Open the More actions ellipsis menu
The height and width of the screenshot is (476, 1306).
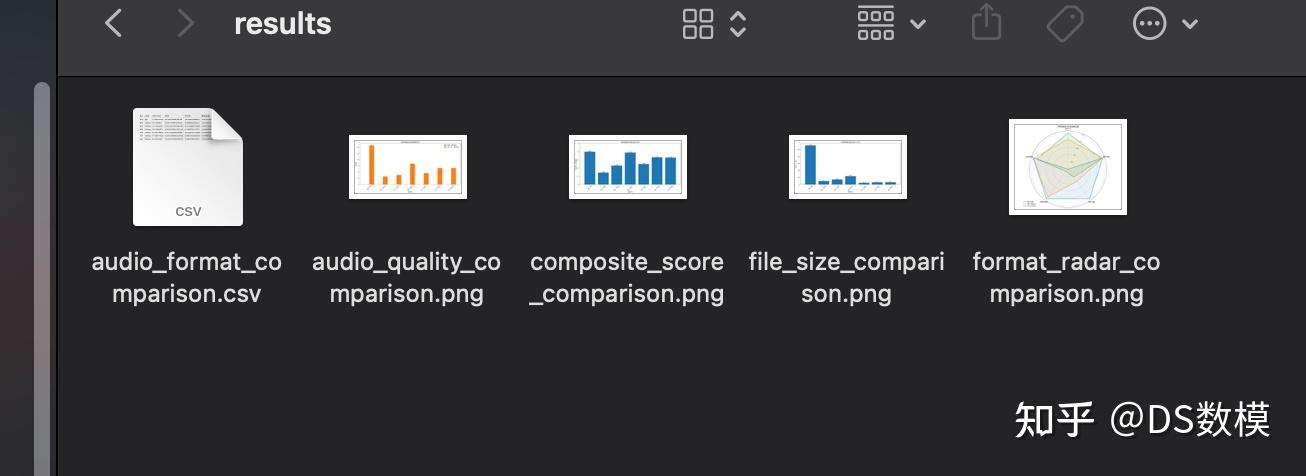pos(1149,24)
